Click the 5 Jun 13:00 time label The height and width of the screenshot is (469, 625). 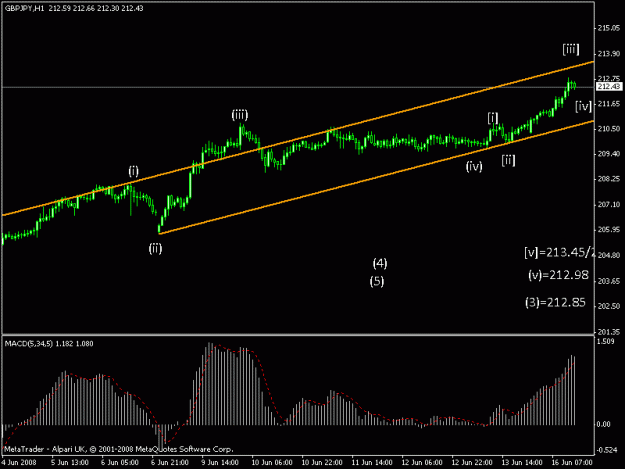point(69,463)
